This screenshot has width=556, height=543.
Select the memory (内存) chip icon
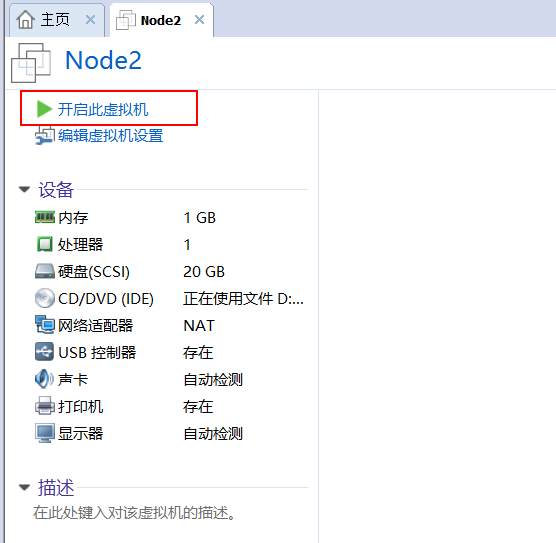pyautogui.click(x=45, y=217)
